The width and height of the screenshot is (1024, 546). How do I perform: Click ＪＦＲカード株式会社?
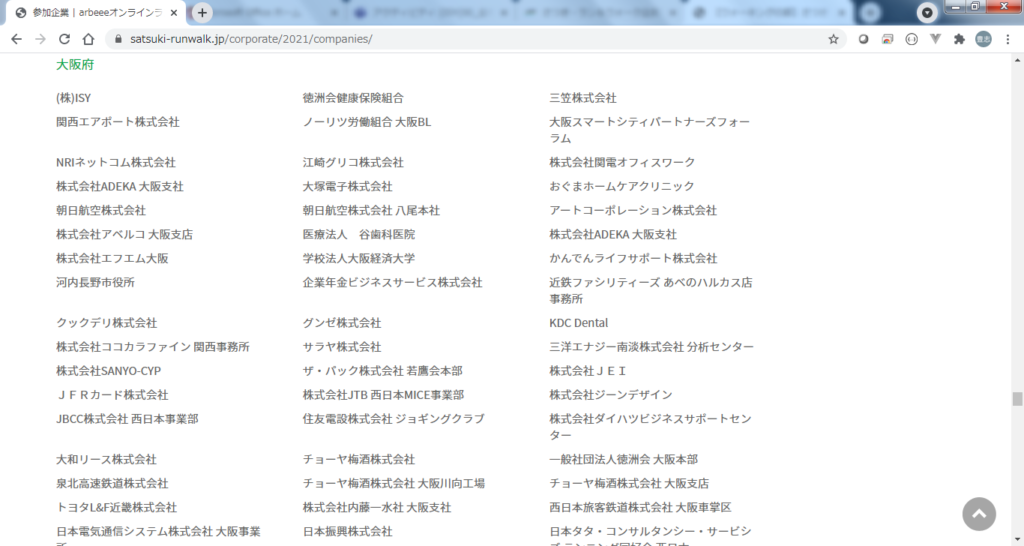[x=112, y=395]
